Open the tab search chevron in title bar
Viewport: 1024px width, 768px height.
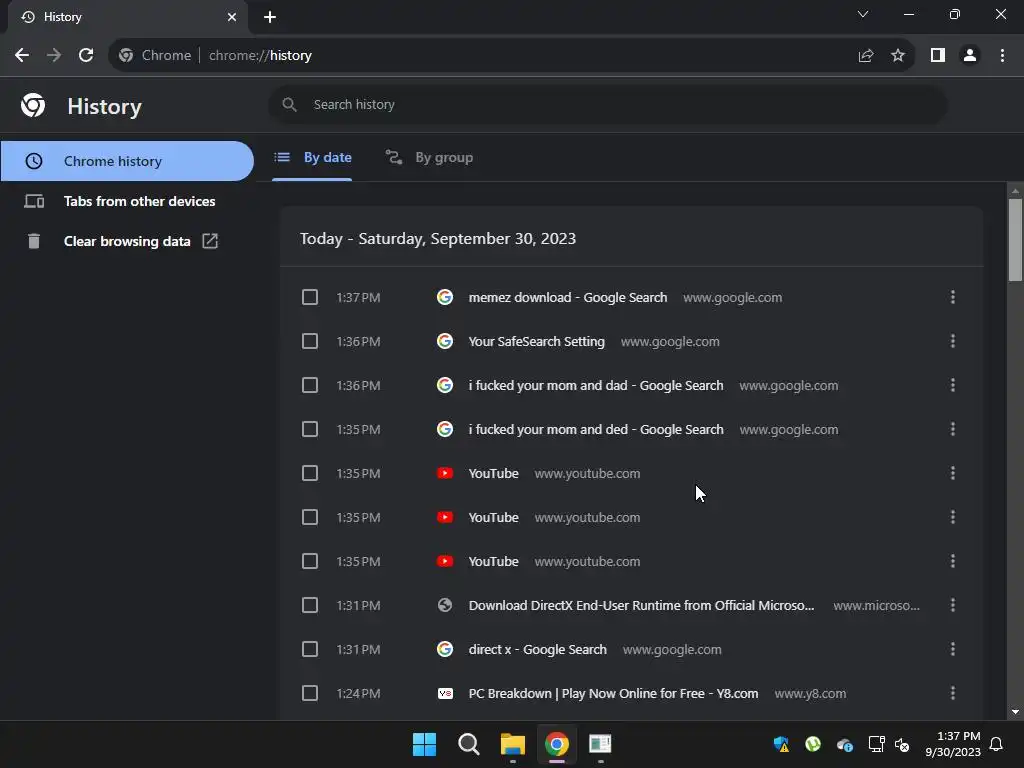click(x=863, y=14)
